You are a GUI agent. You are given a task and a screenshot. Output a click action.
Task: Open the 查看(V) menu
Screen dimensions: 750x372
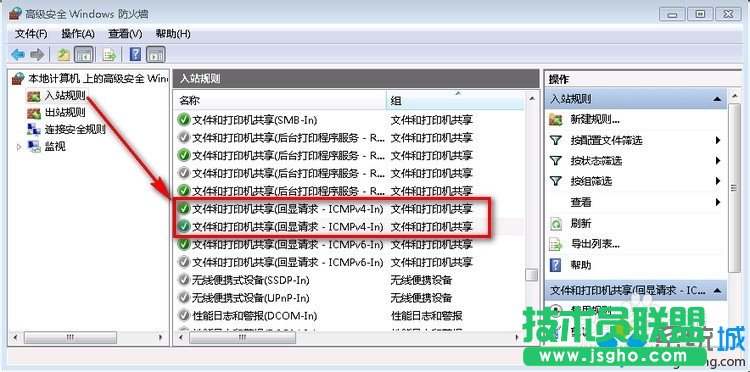point(125,34)
